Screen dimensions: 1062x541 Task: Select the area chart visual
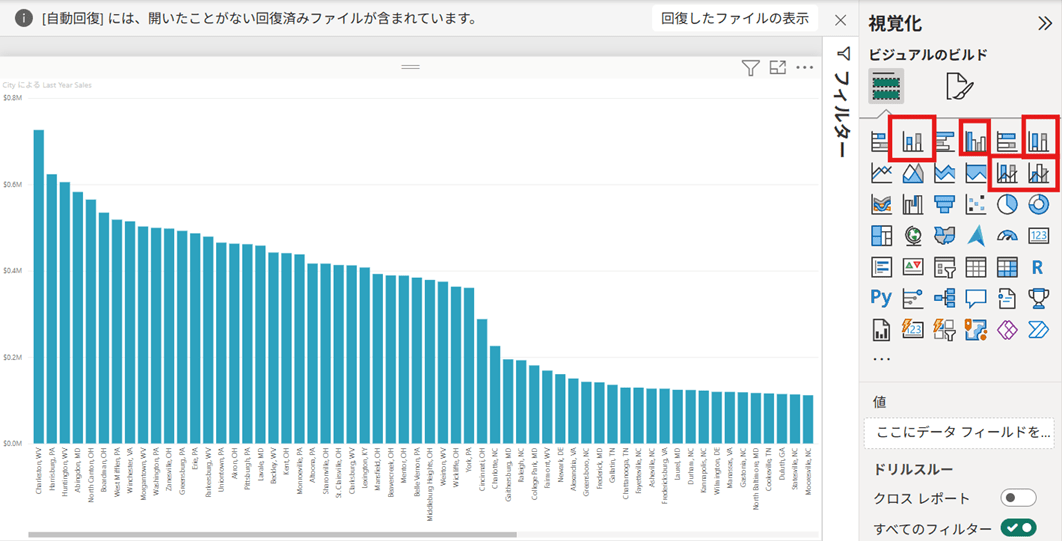click(913, 173)
